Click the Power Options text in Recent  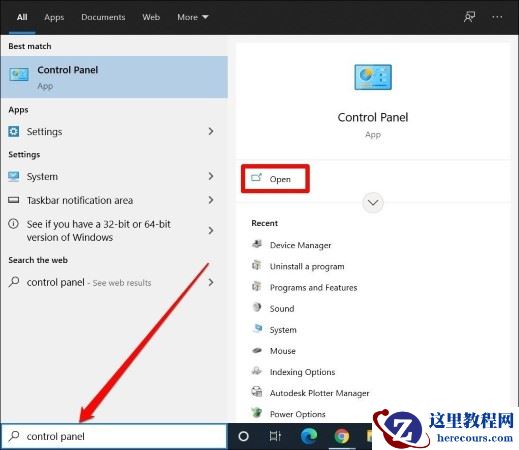point(298,414)
